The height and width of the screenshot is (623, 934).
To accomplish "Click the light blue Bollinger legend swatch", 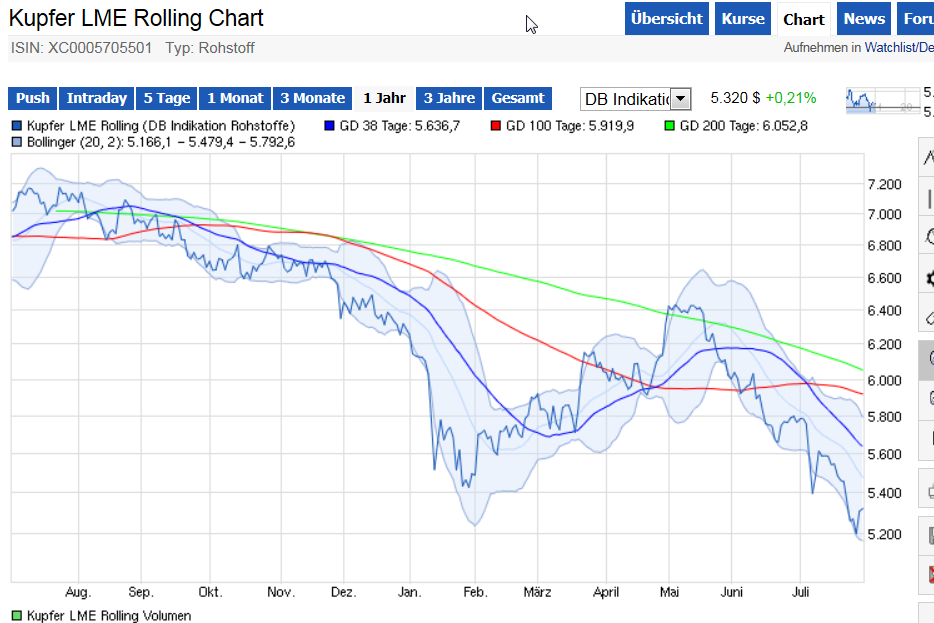I will (x=17, y=142).
